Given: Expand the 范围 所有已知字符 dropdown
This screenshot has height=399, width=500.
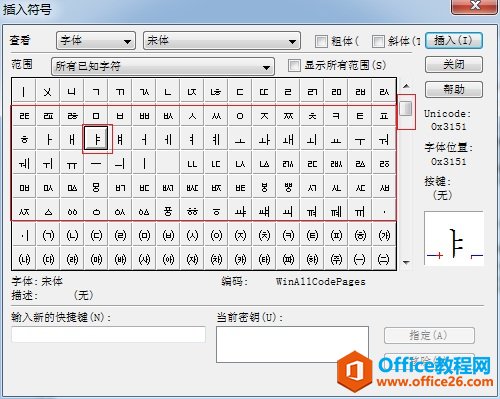Looking at the screenshot, I should tap(163, 66).
